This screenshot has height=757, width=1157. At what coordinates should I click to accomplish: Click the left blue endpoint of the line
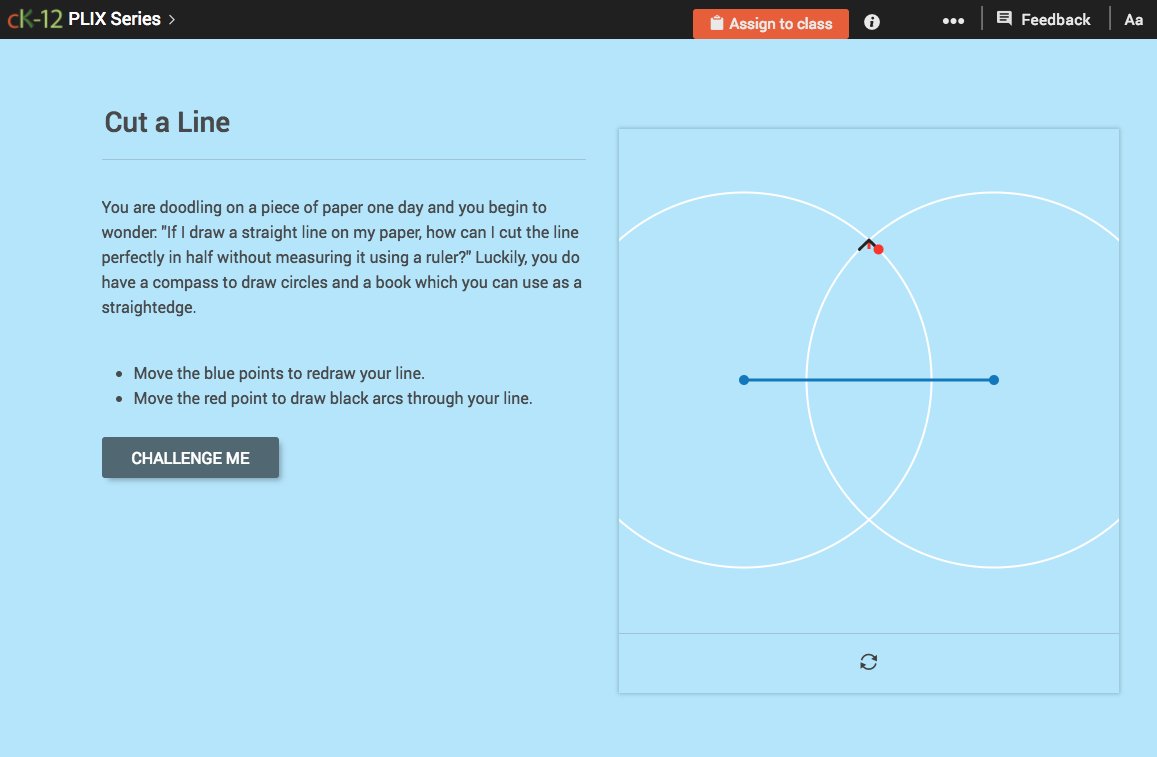pyautogui.click(x=744, y=379)
